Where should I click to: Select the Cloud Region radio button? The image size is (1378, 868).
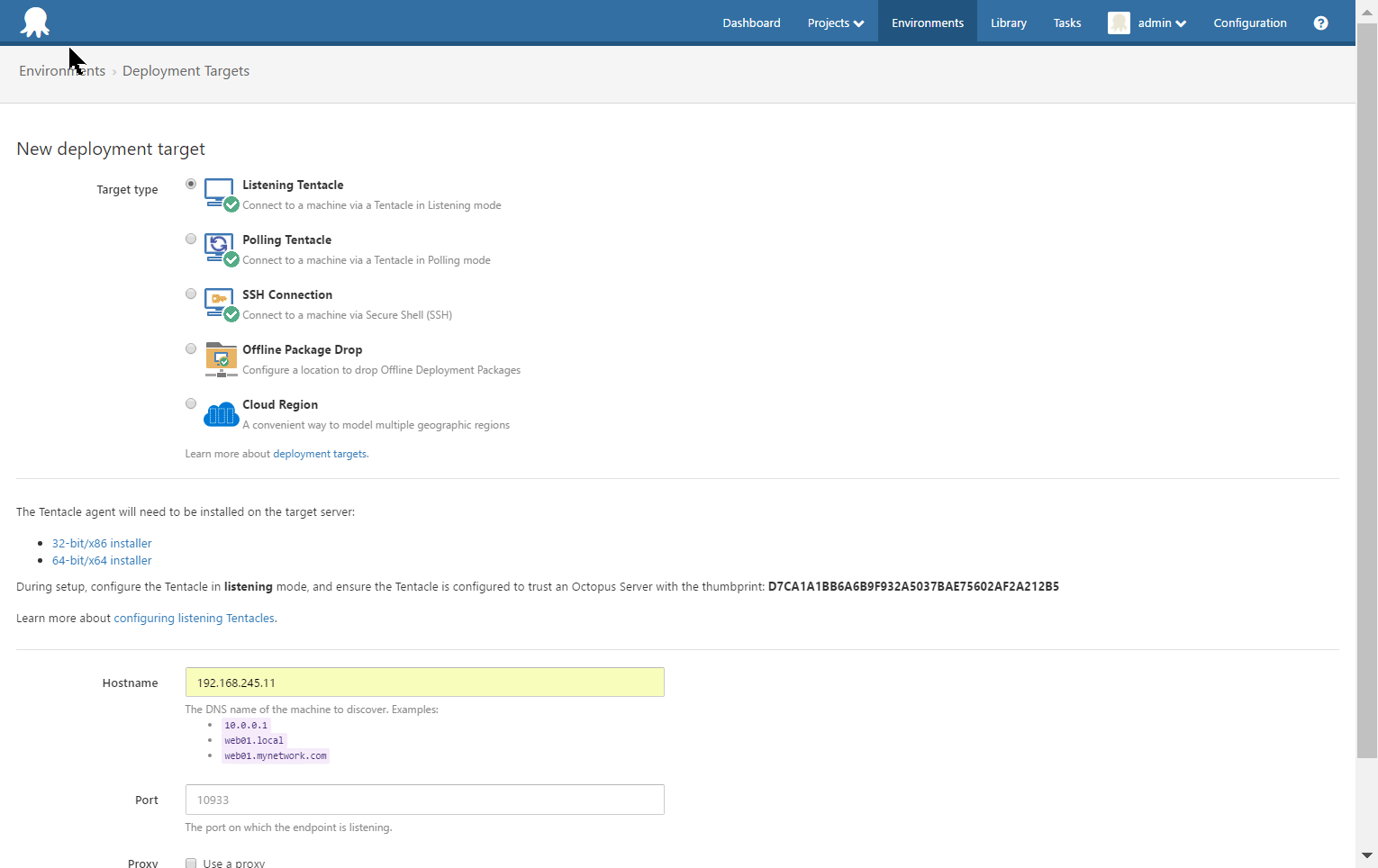[191, 403]
